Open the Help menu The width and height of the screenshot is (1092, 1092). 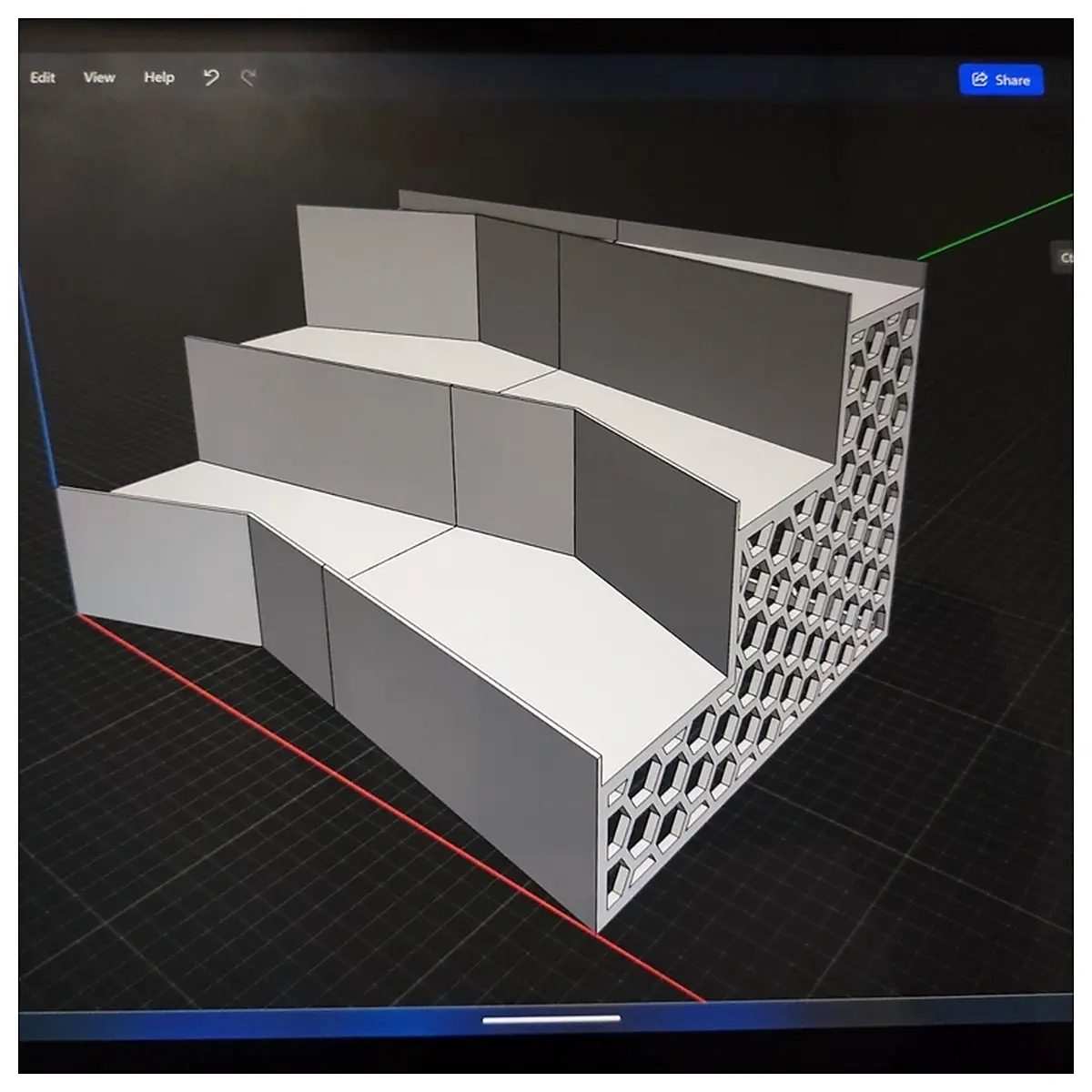coord(159,78)
